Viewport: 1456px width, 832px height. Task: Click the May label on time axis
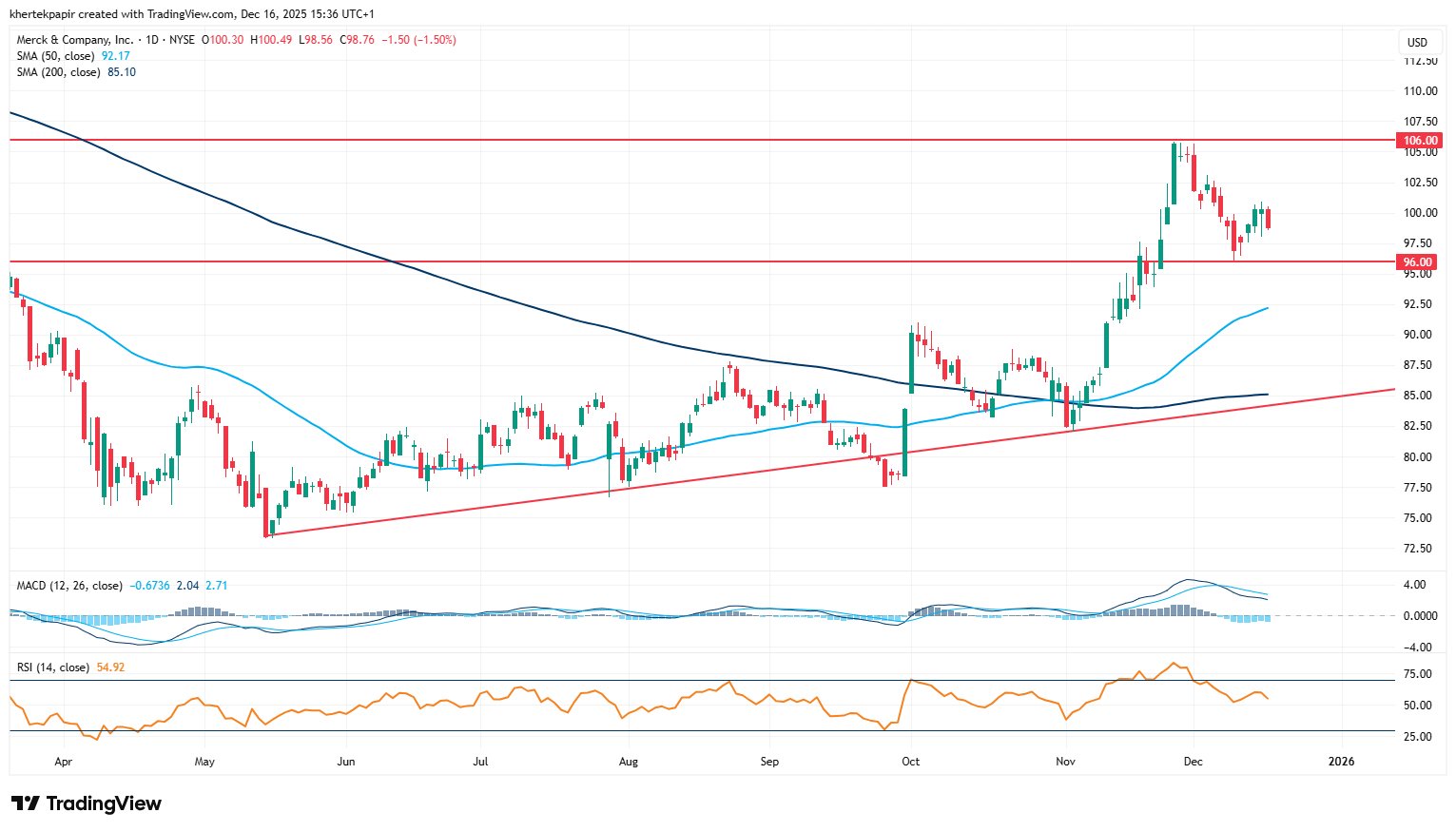click(x=204, y=762)
